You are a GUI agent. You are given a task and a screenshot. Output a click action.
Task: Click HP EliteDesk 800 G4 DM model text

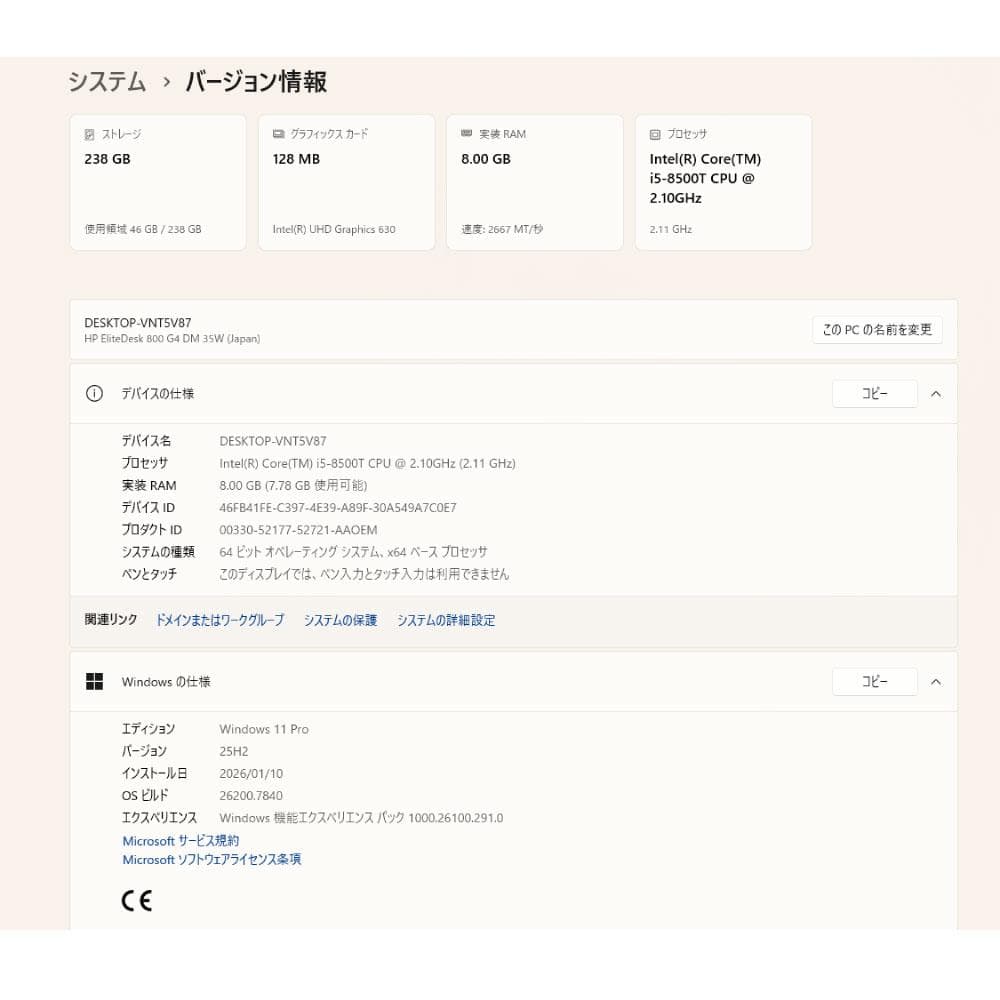point(172,339)
